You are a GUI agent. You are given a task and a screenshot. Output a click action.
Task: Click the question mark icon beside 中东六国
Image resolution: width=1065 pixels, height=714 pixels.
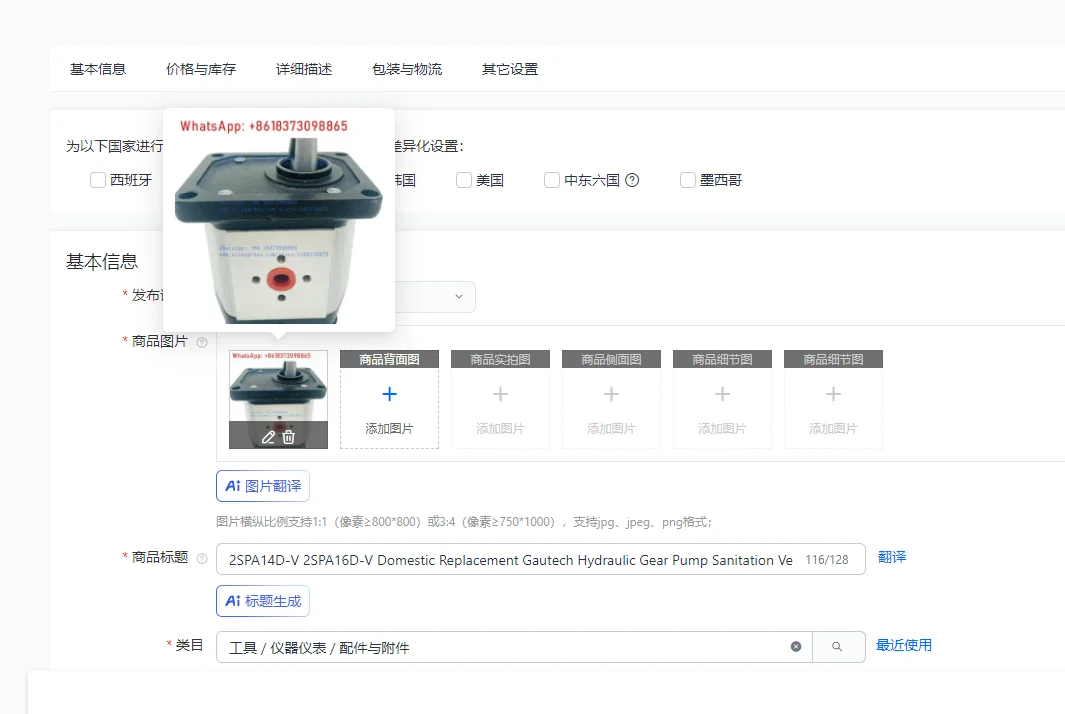tap(632, 180)
